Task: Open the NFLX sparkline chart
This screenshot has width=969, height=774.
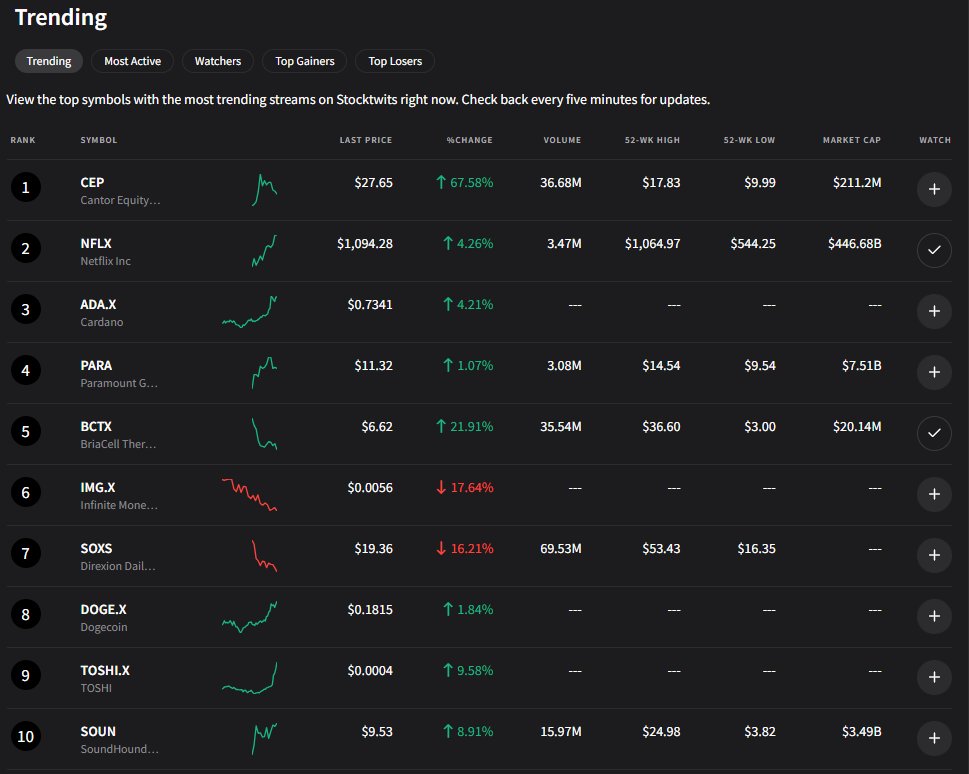Action: pos(264,251)
